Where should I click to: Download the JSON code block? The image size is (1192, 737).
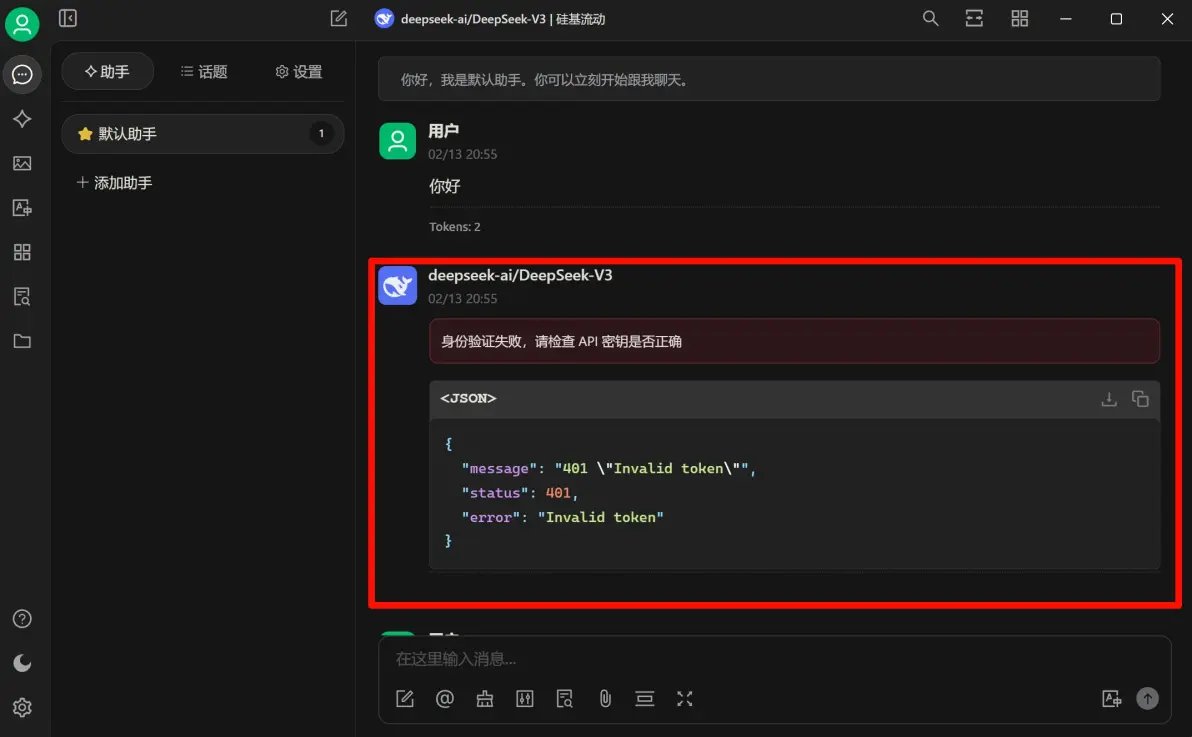pos(1108,399)
